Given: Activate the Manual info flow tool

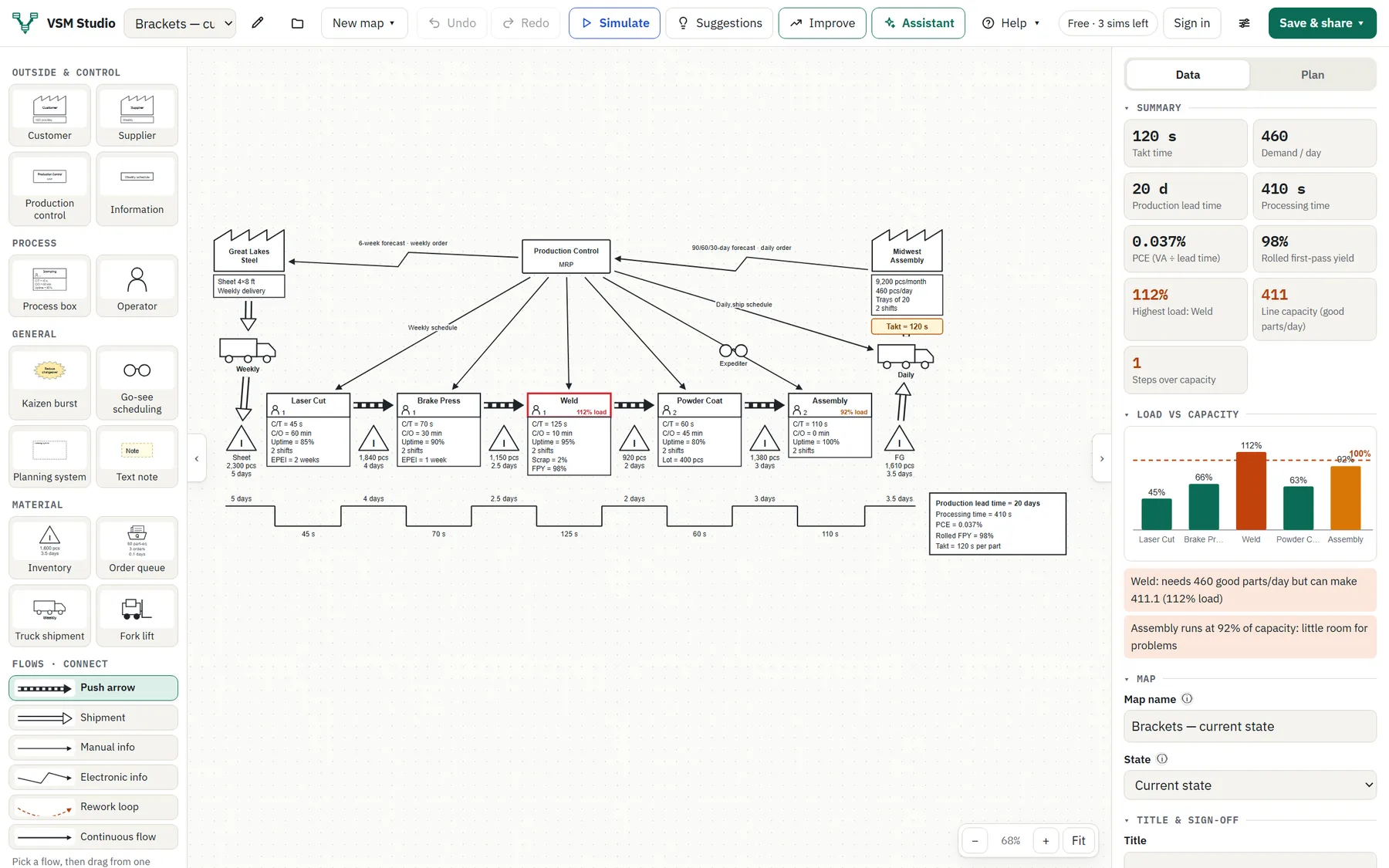Looking at the screenshot, I should pyautogui.click(x=93, y=747).
